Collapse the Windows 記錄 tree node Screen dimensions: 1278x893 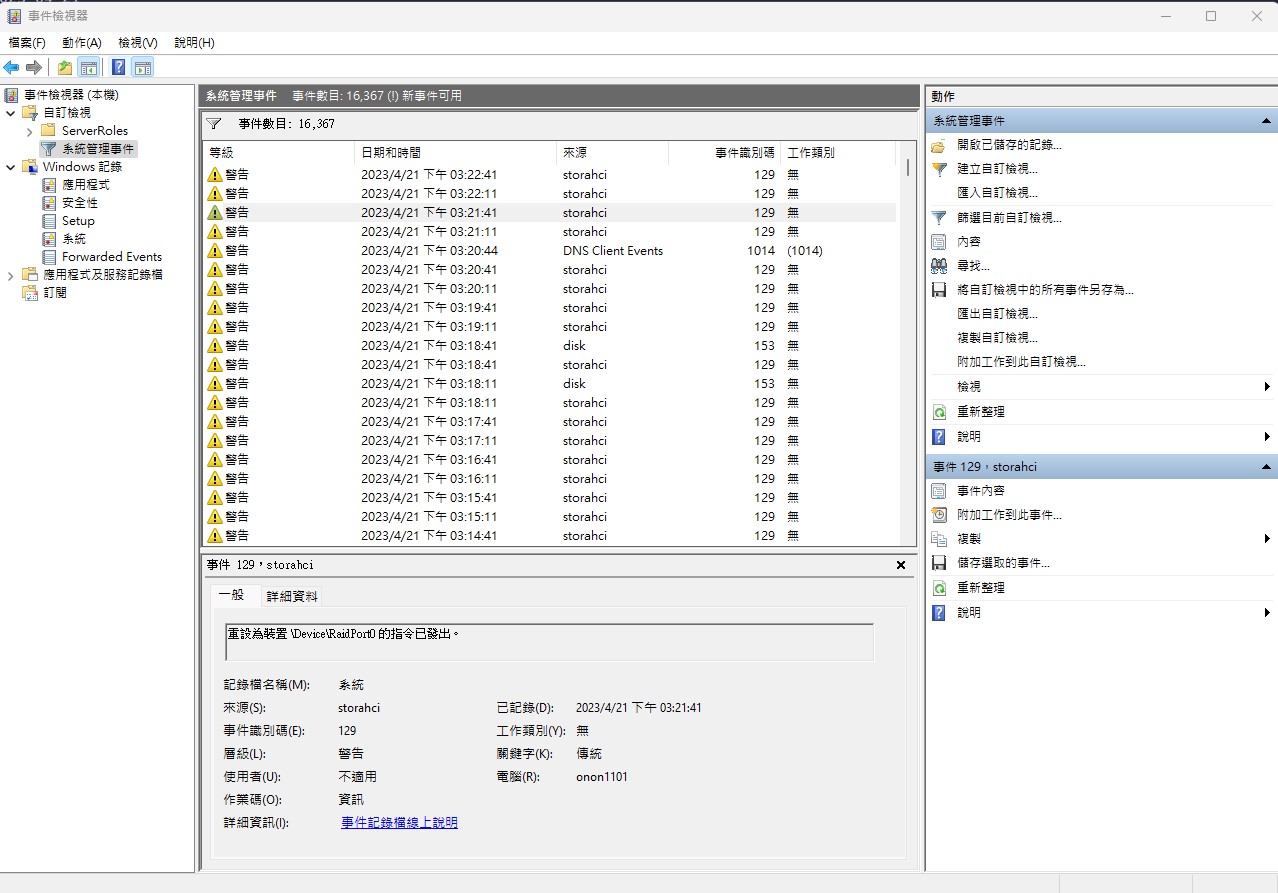[x=11, y=167]
